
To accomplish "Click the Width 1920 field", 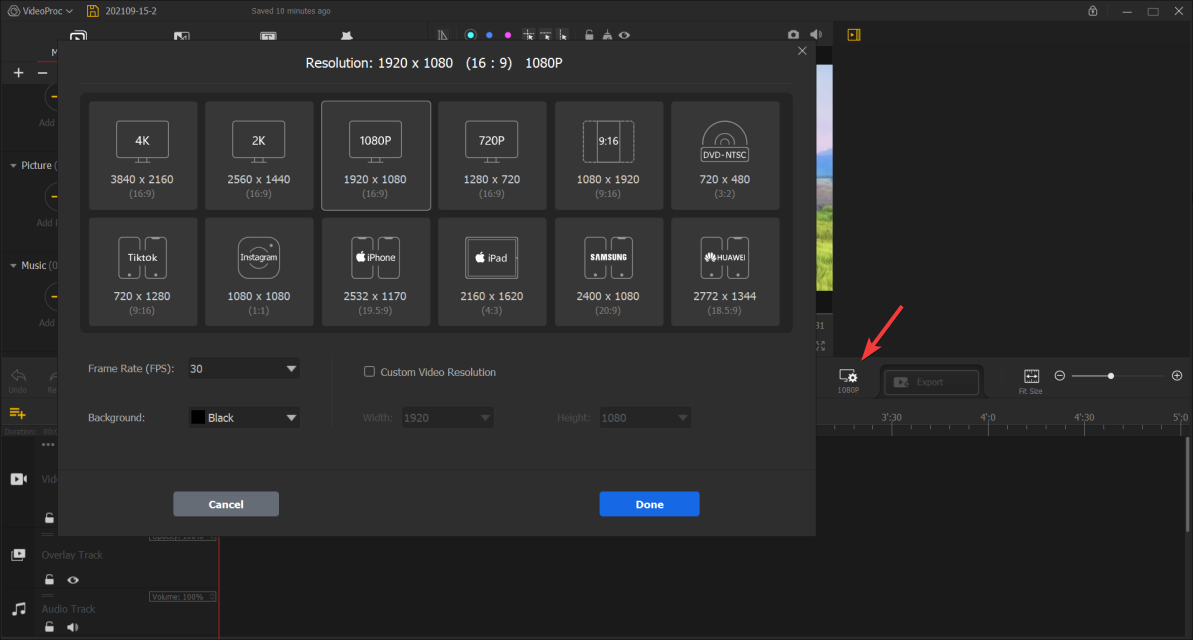I will [x=447, y=417].
